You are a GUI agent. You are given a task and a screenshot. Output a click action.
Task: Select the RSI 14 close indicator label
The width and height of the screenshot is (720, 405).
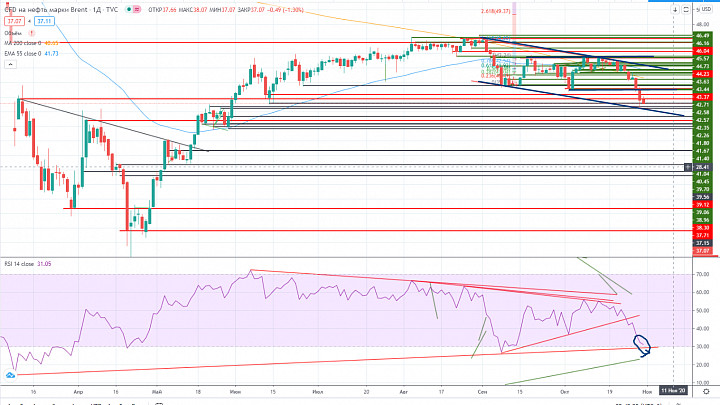click(19, 264)
